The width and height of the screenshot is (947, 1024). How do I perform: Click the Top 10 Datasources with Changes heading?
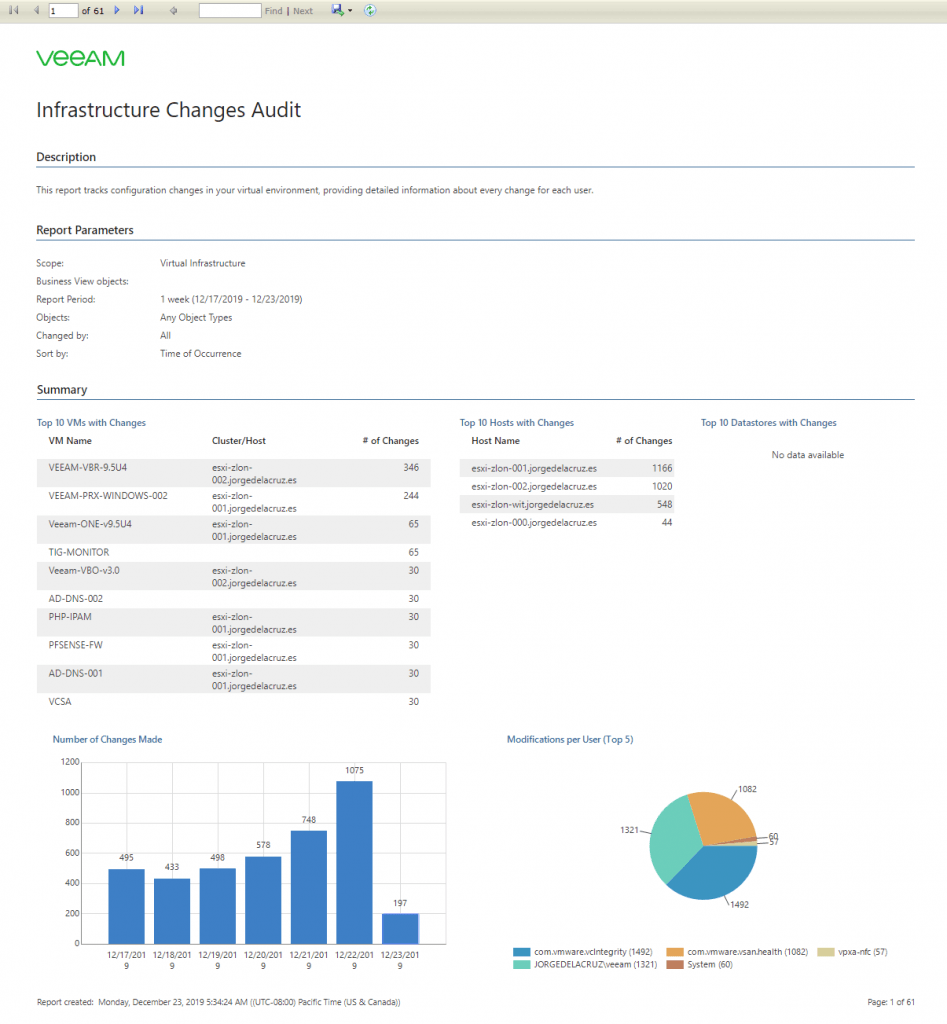pyautogui.click(x=769, y=423)
